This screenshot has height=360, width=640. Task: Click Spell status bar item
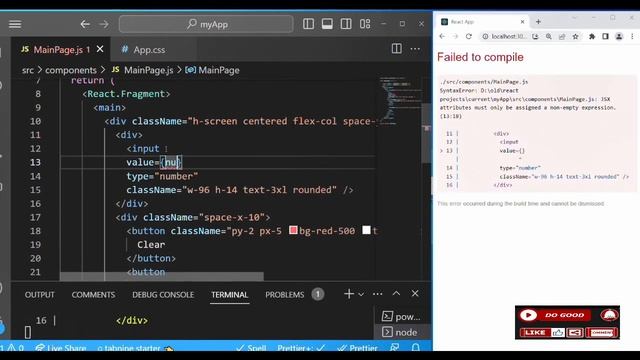click(251, 348)
